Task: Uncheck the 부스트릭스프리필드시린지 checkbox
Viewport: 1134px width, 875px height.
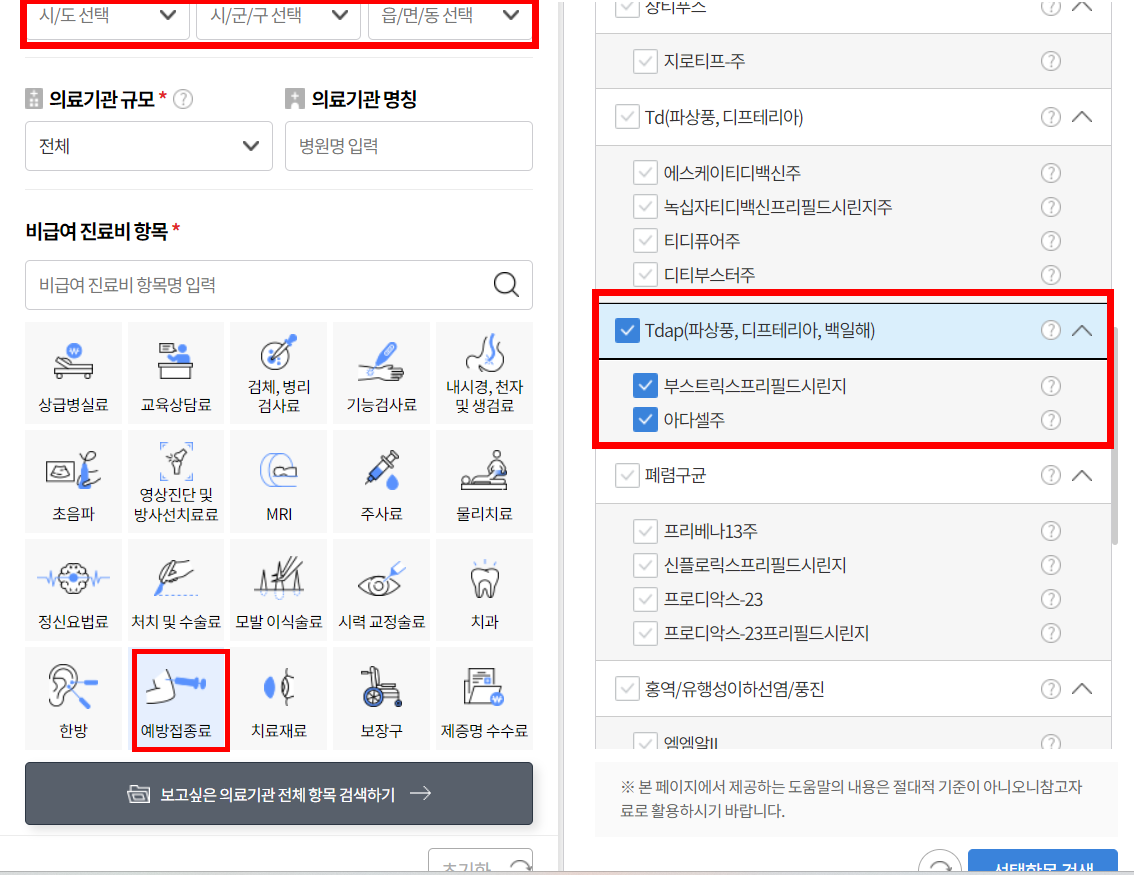Action: coord(644,385)
